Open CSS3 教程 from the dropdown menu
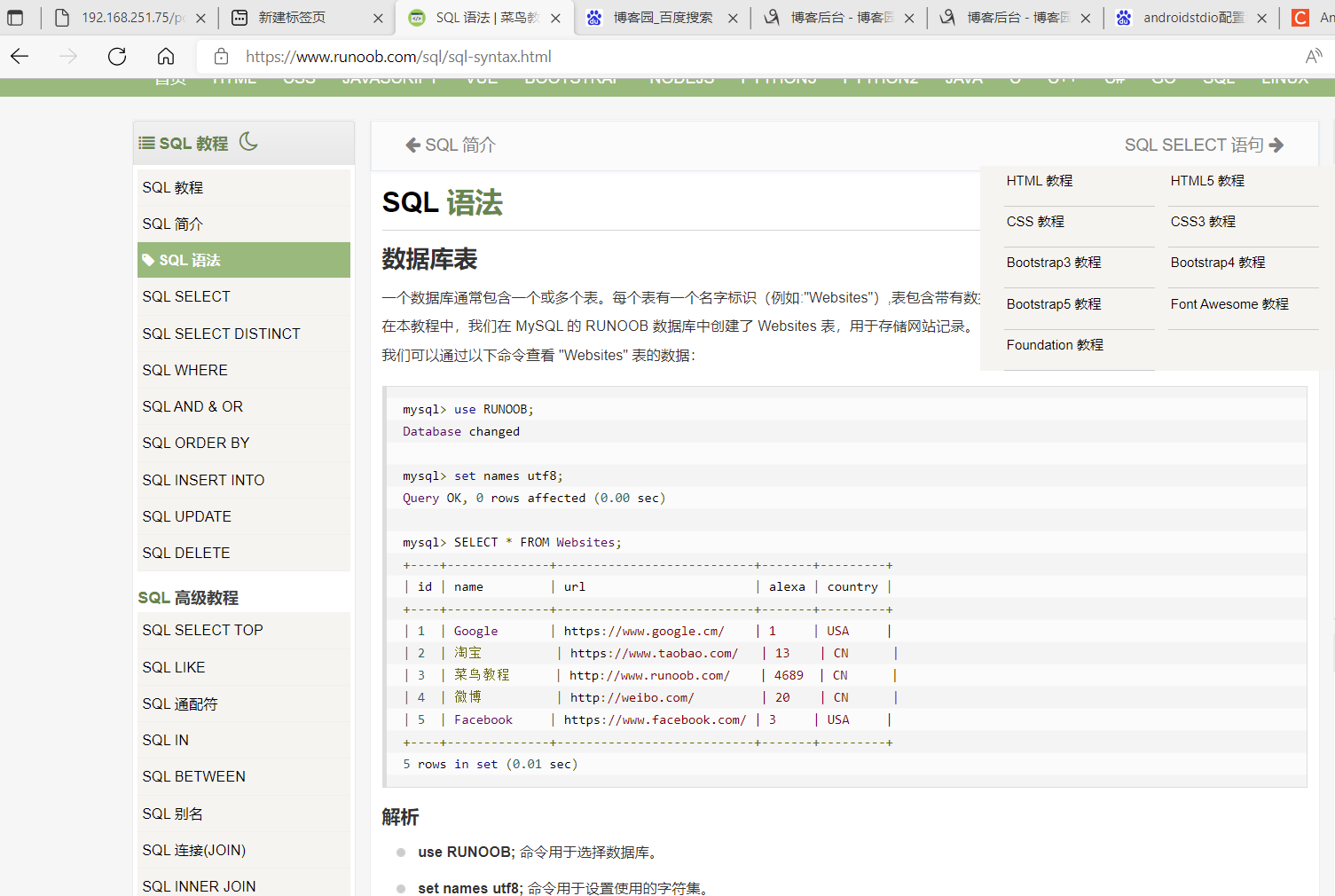 pyautogui.click(x=1203, y=222)
